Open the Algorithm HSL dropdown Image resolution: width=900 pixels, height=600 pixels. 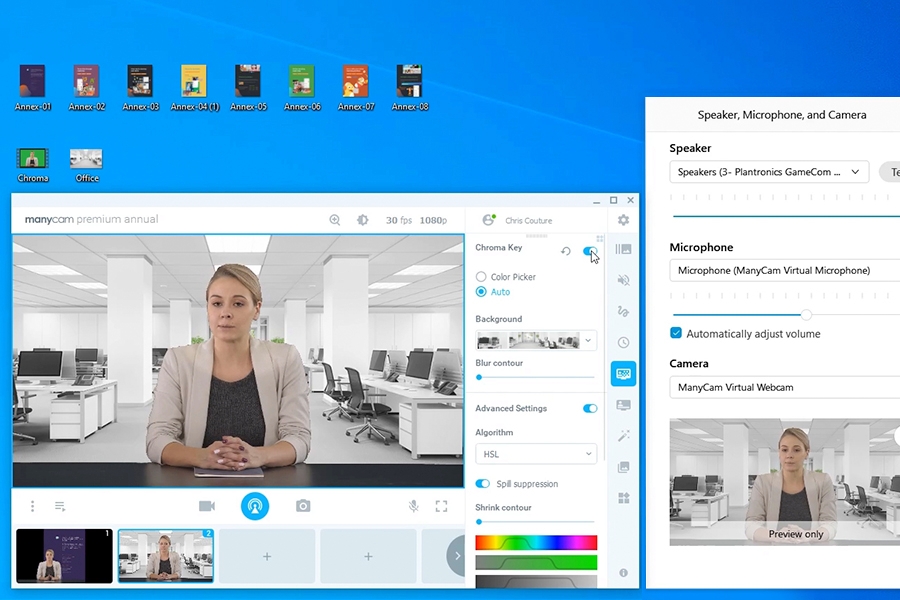(x=536, y=454)
